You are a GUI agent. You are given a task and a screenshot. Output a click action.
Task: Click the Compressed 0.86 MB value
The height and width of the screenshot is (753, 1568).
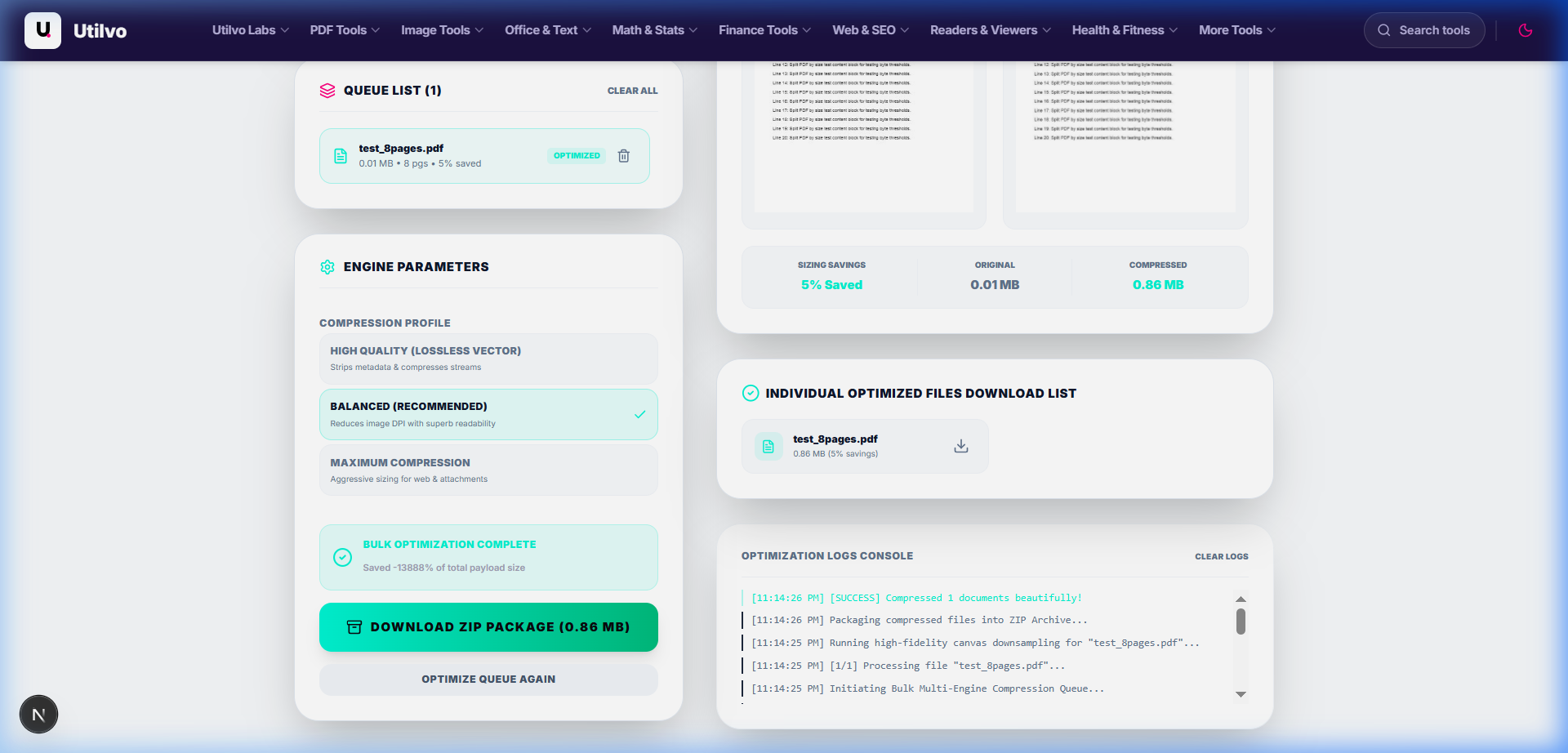point(1158,285)
